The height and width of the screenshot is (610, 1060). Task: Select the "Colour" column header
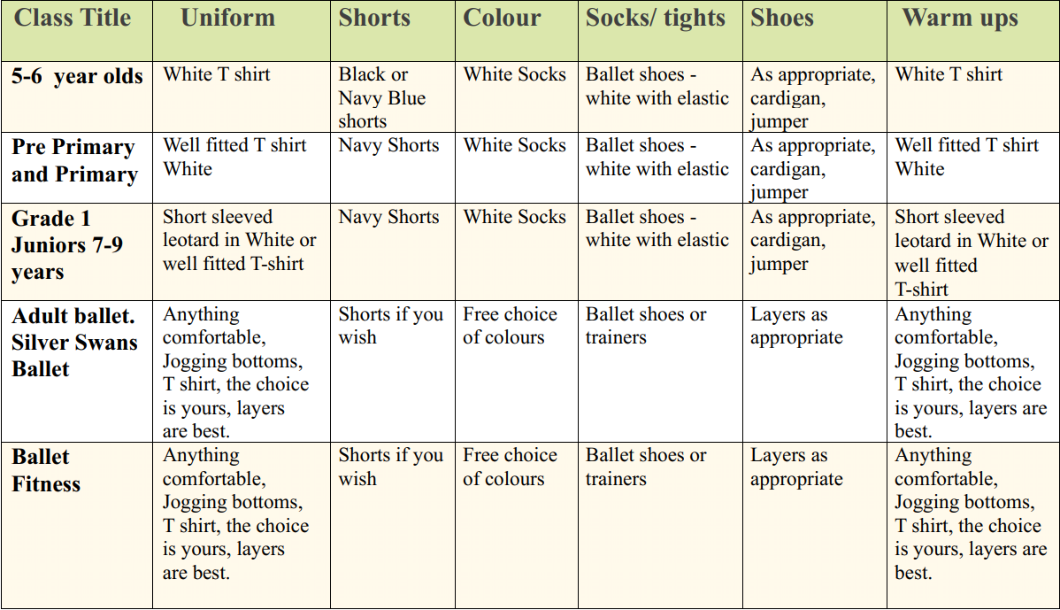502,18
